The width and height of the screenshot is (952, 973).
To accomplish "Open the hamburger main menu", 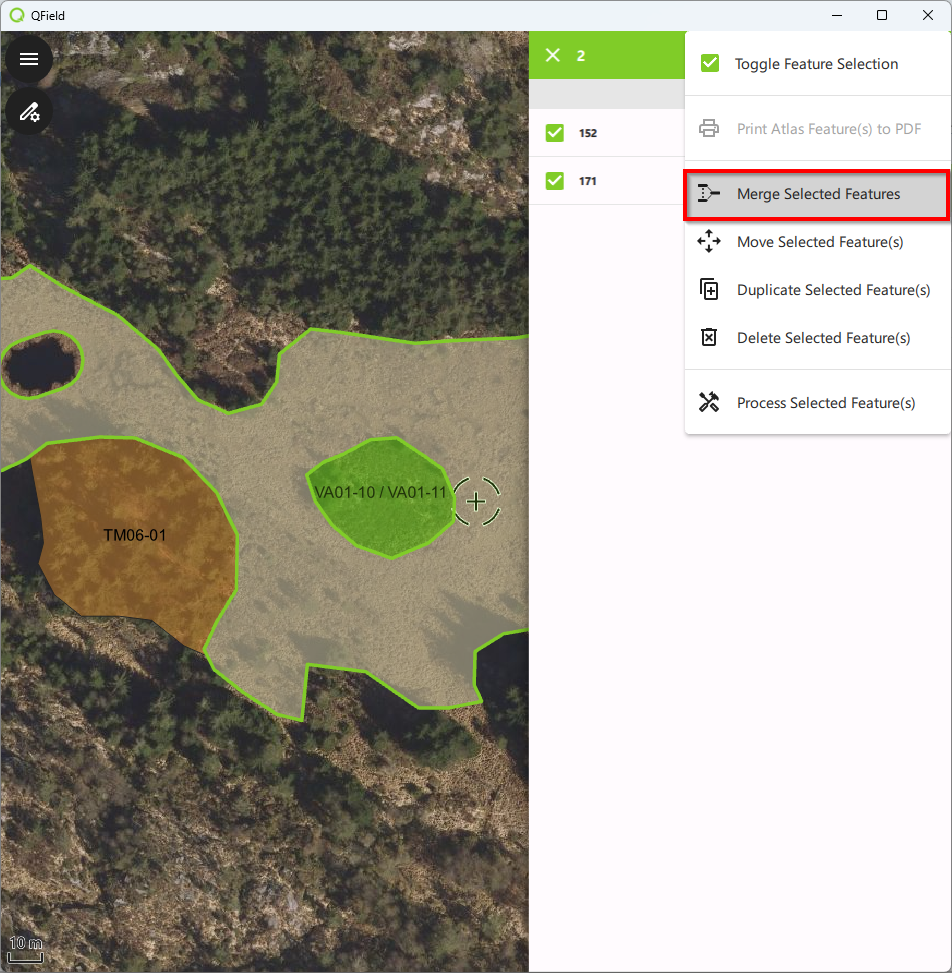I will (x=29, y=59).
